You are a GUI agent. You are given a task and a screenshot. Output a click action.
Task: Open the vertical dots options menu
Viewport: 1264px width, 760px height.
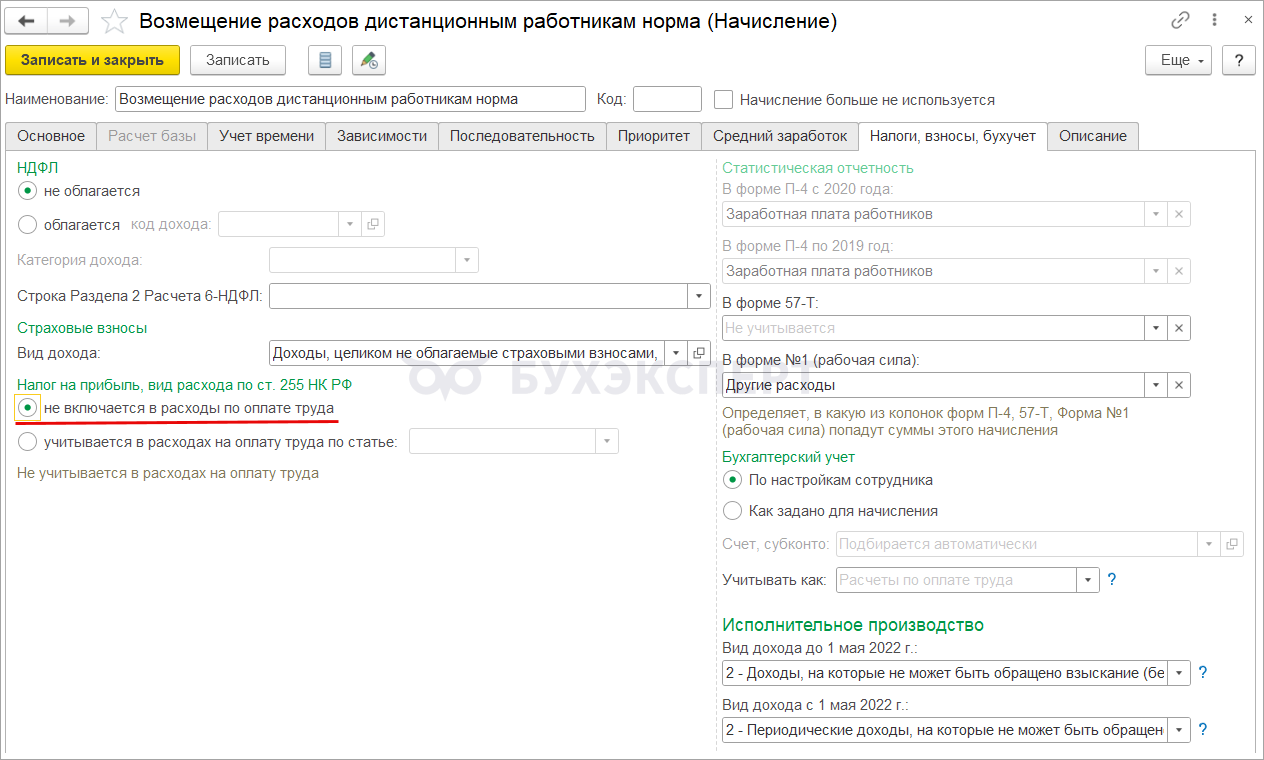click(x=1214, y=20)
